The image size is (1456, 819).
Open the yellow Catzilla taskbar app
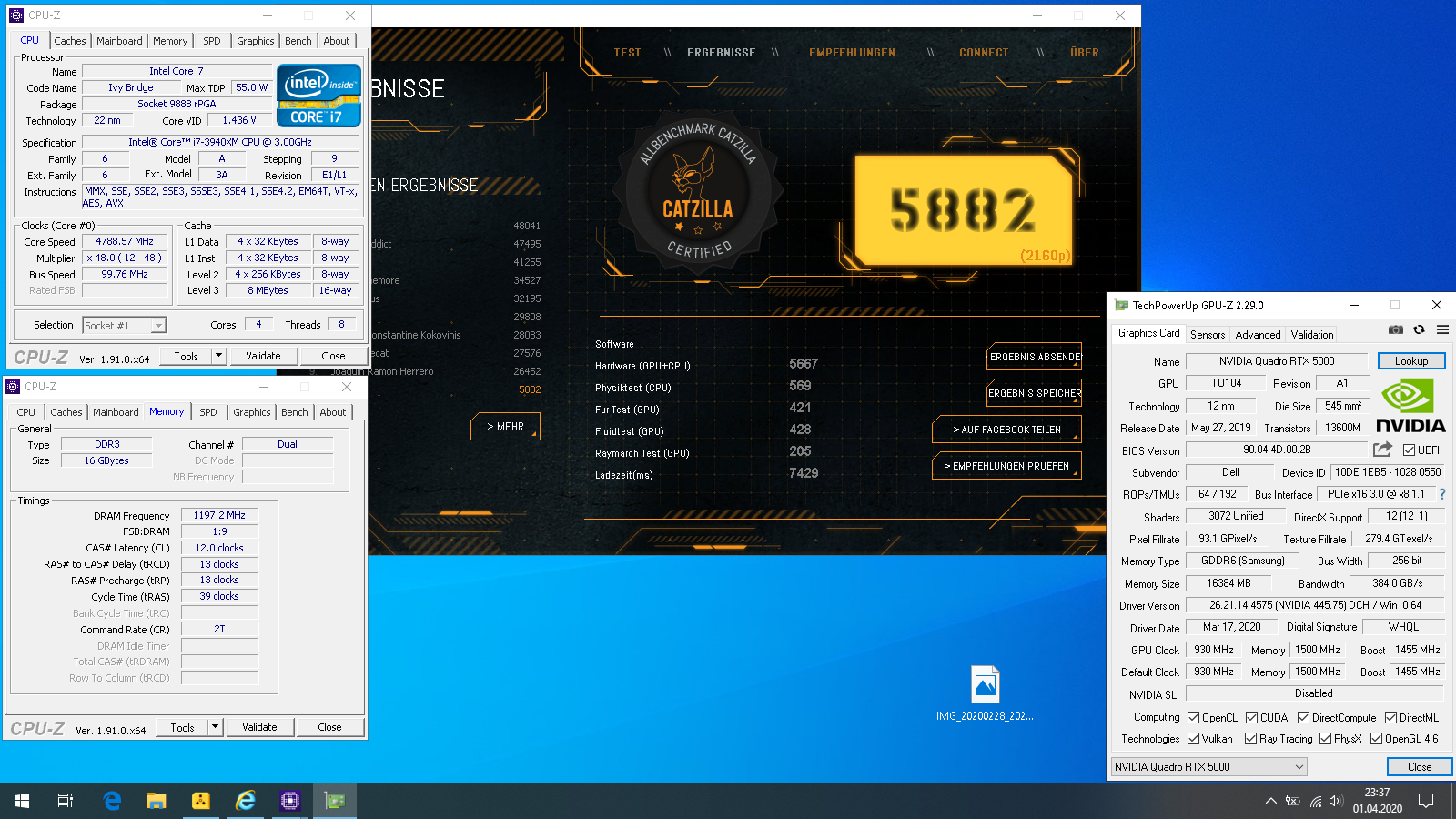click(x=201, y=801)
